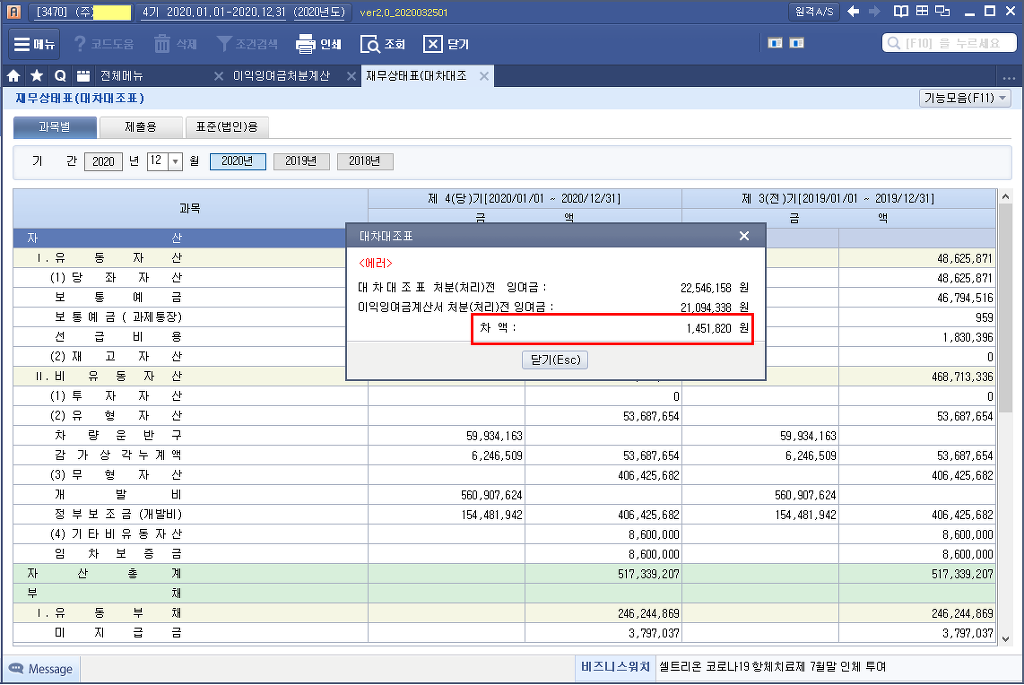Expand the month dropdown showing 12
This screenshot has width=1024, height=685.
[x=176, y=161]
